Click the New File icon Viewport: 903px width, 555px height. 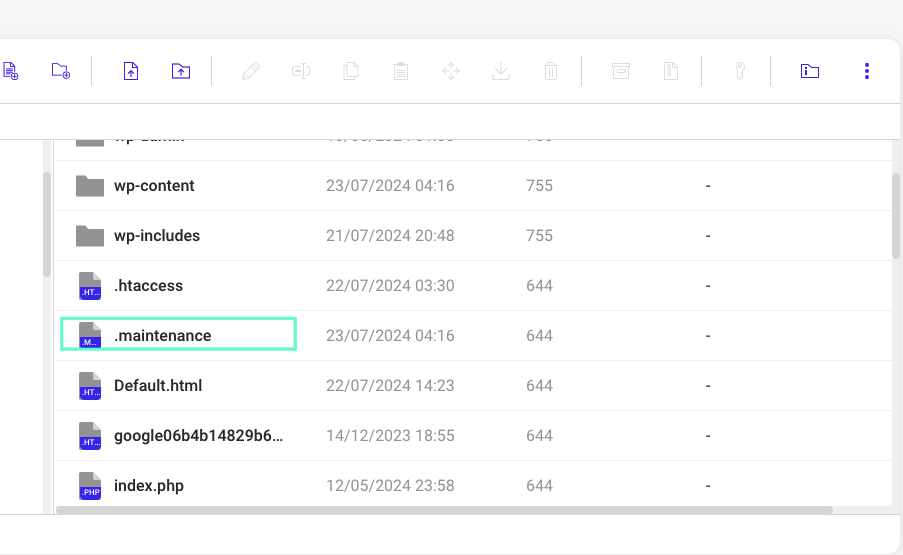click(10, 71)
